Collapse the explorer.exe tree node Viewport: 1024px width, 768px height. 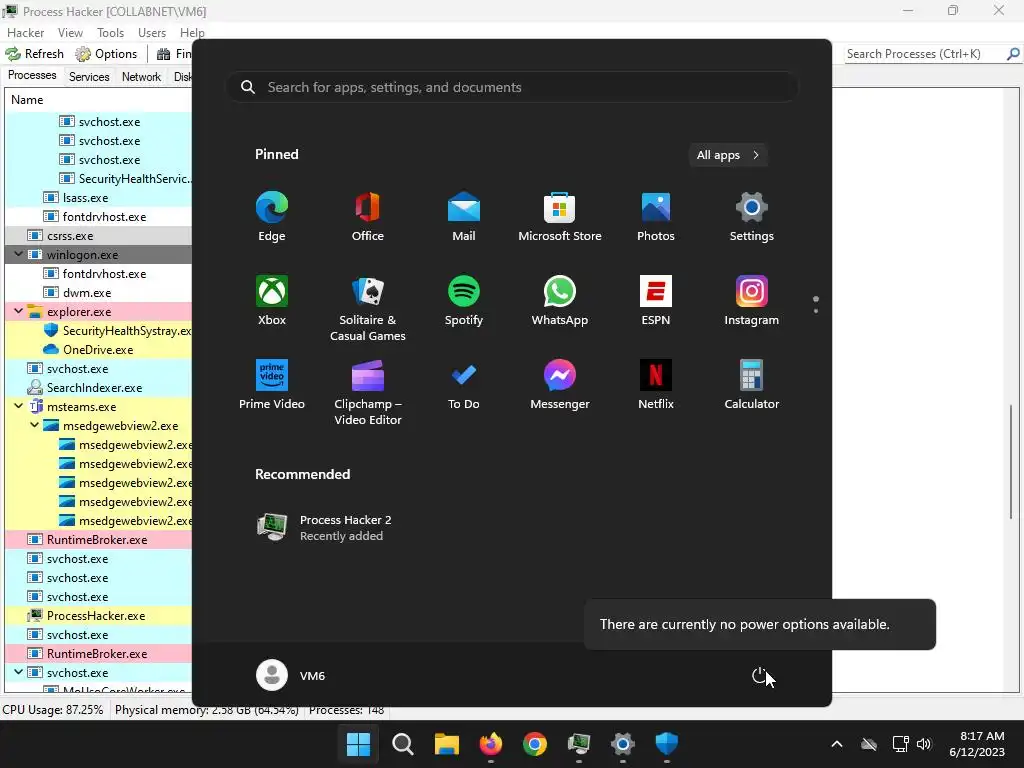tap(18, 311)
